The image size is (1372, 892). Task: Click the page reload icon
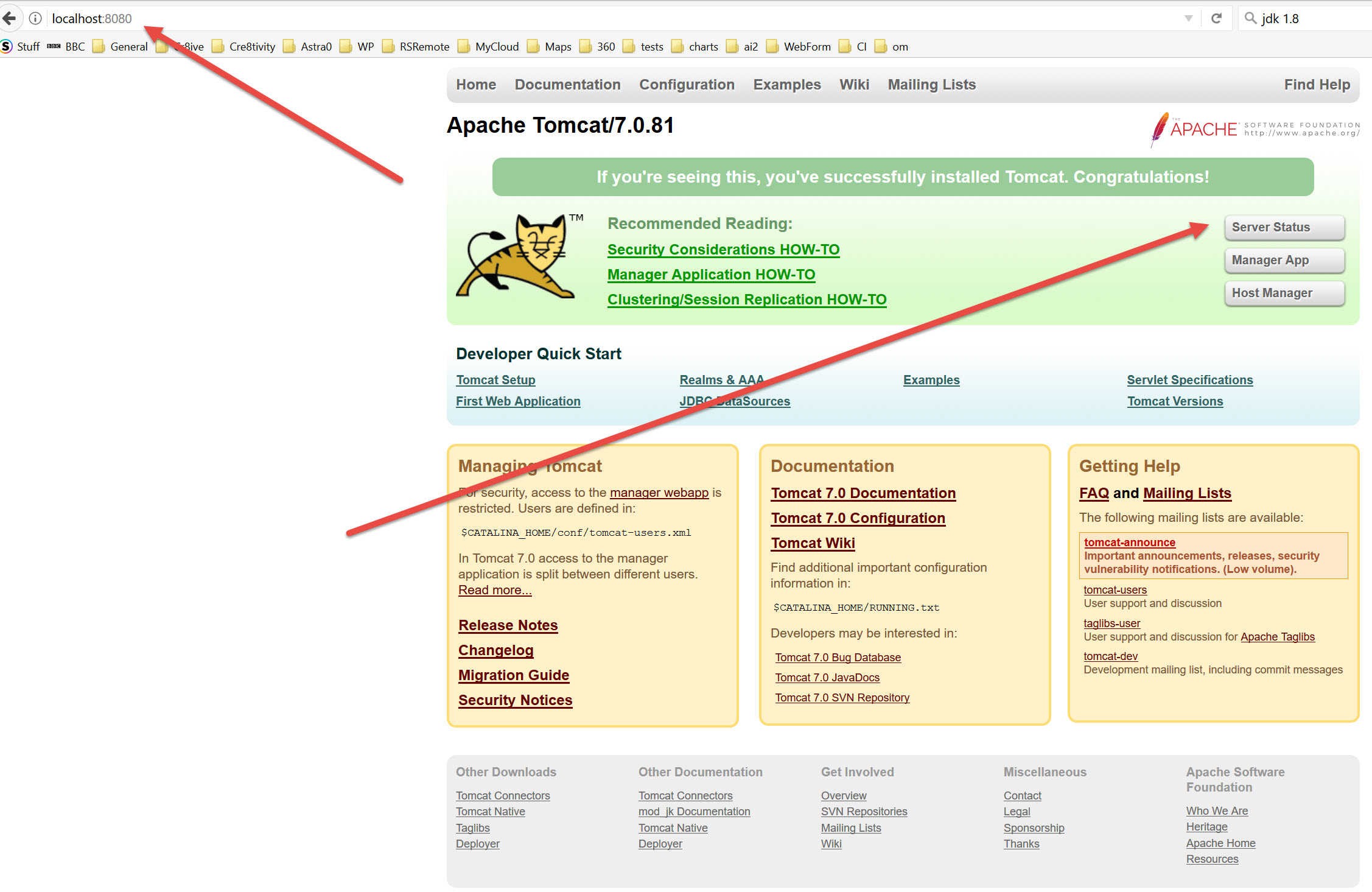1216,18
